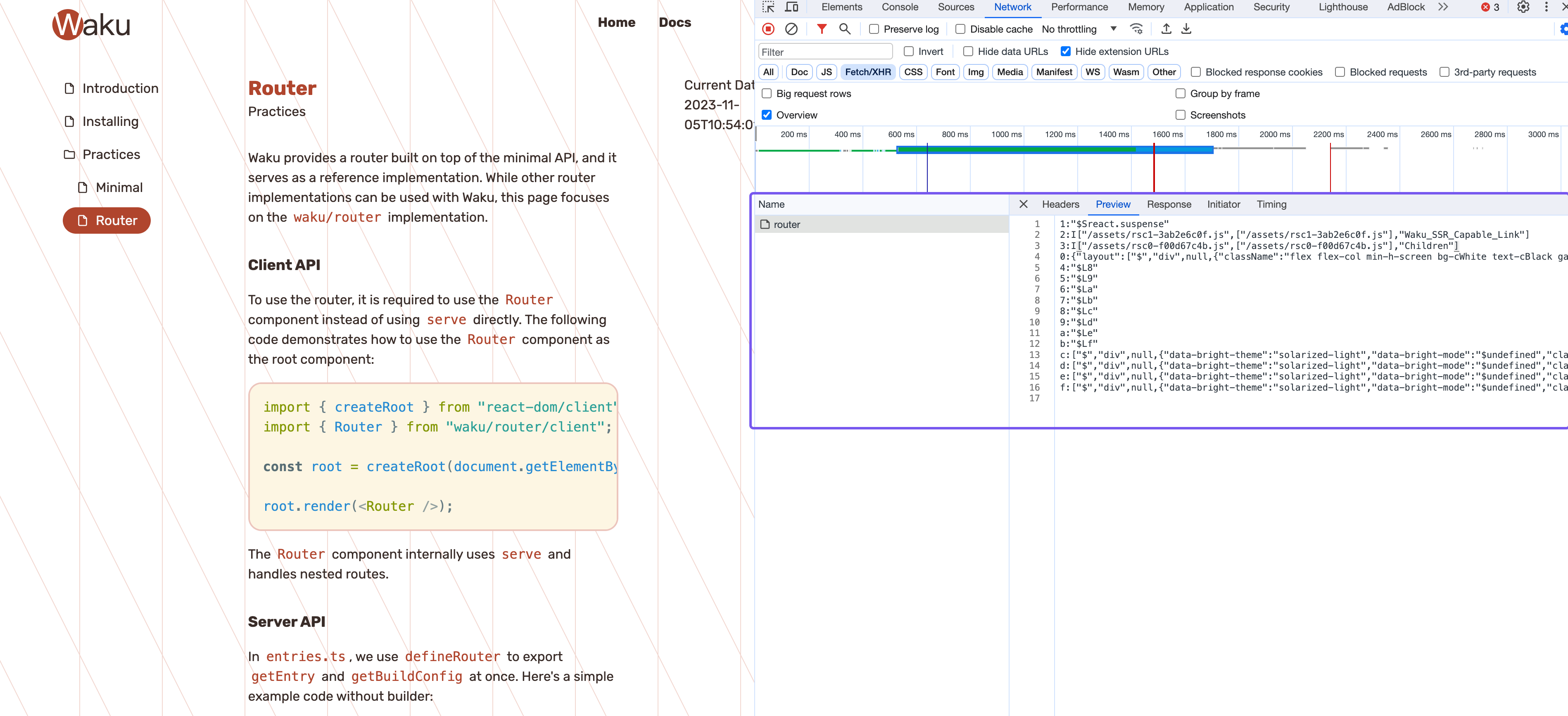Click folder icon beside Practices

pyautogui.click(x=69, y=154)
